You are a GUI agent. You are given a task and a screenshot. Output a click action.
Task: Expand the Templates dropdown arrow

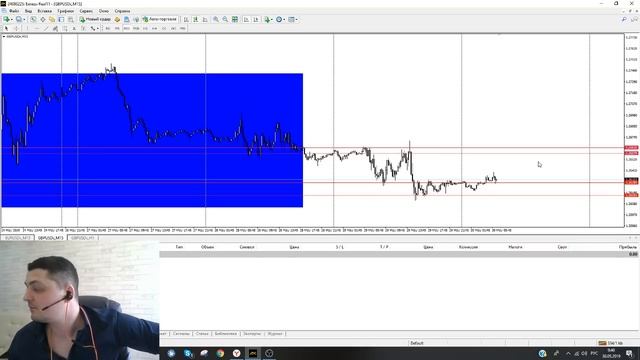click(297, 19)
